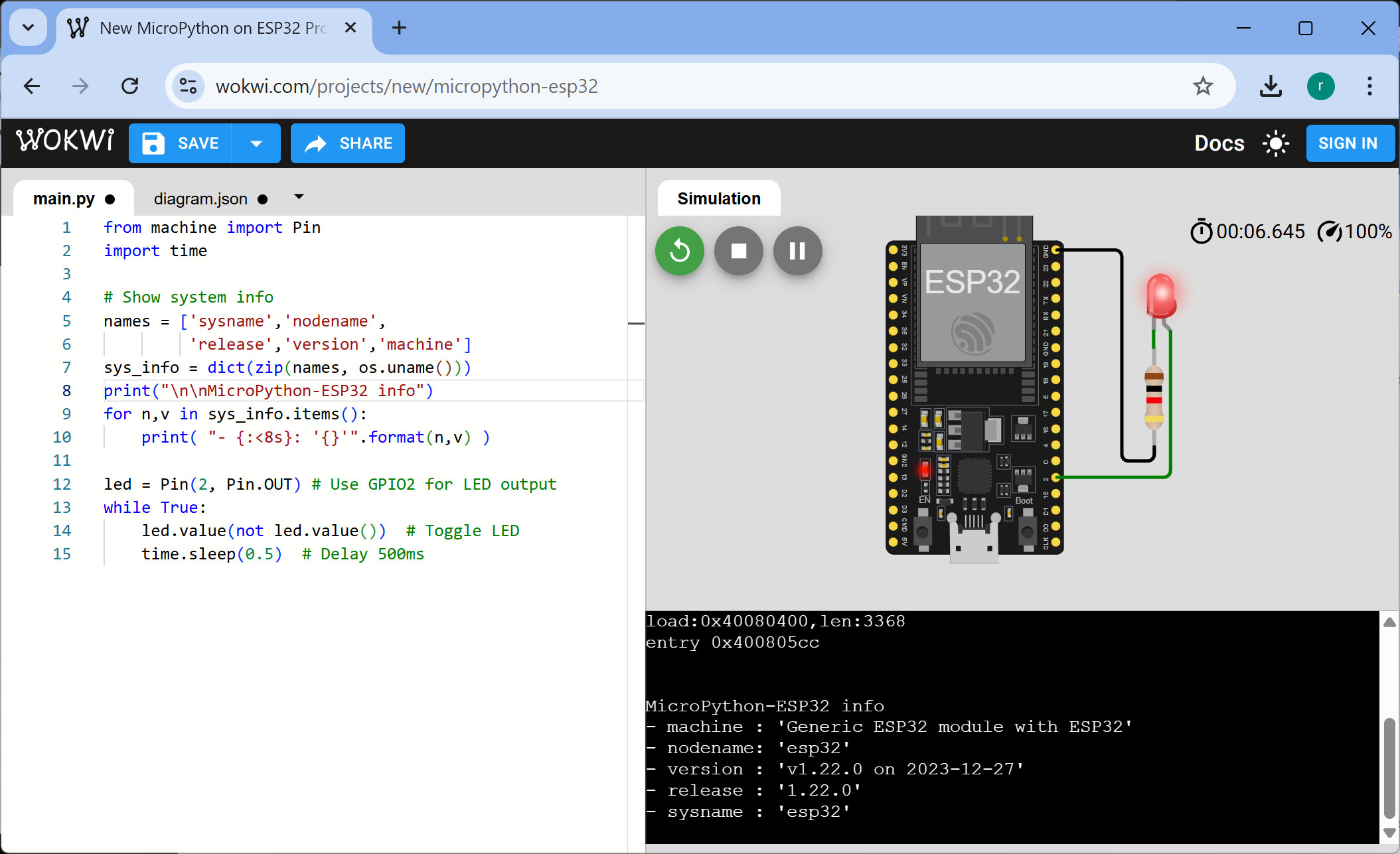Click the address bar URL

pos(407,86)
